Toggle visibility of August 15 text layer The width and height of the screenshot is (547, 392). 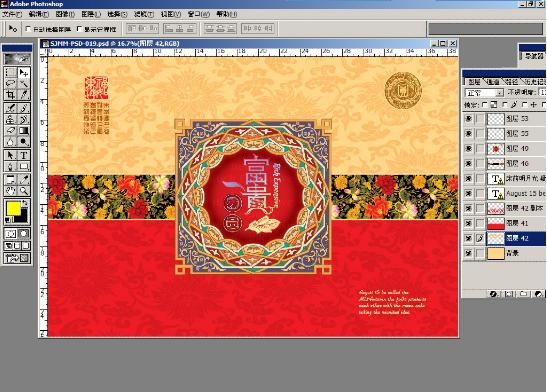469,193
